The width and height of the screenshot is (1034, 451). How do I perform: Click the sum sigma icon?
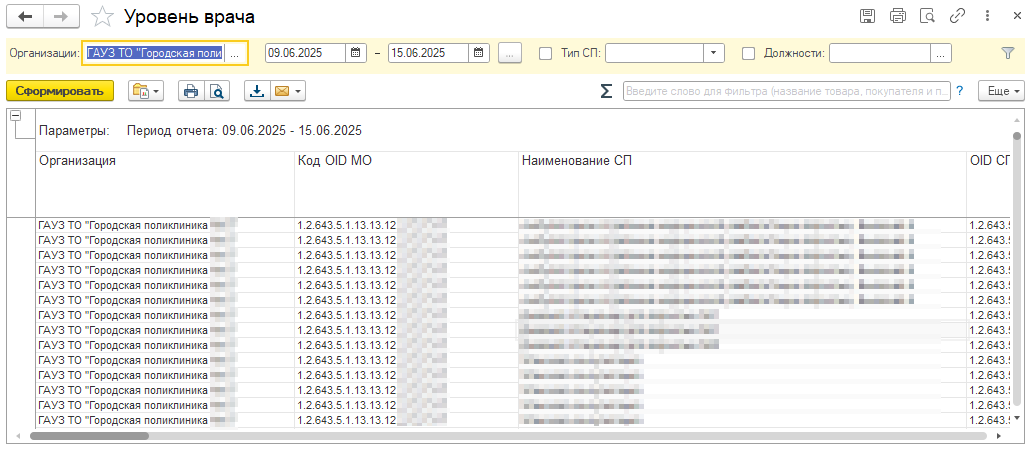[606, 91]
